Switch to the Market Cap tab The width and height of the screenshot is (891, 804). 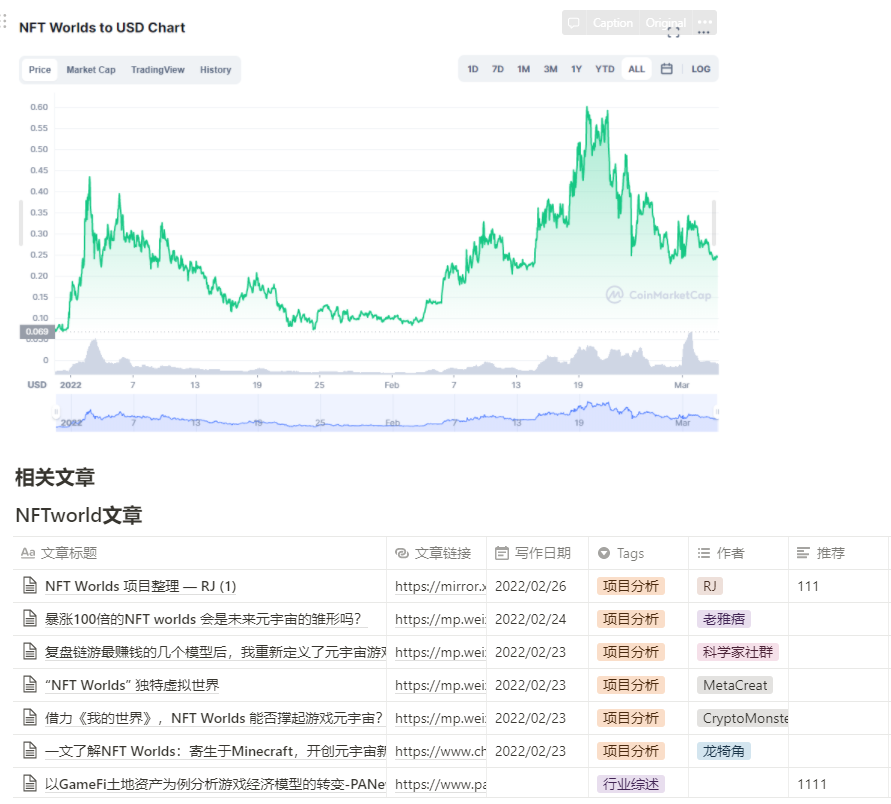(x=91, y=69)
